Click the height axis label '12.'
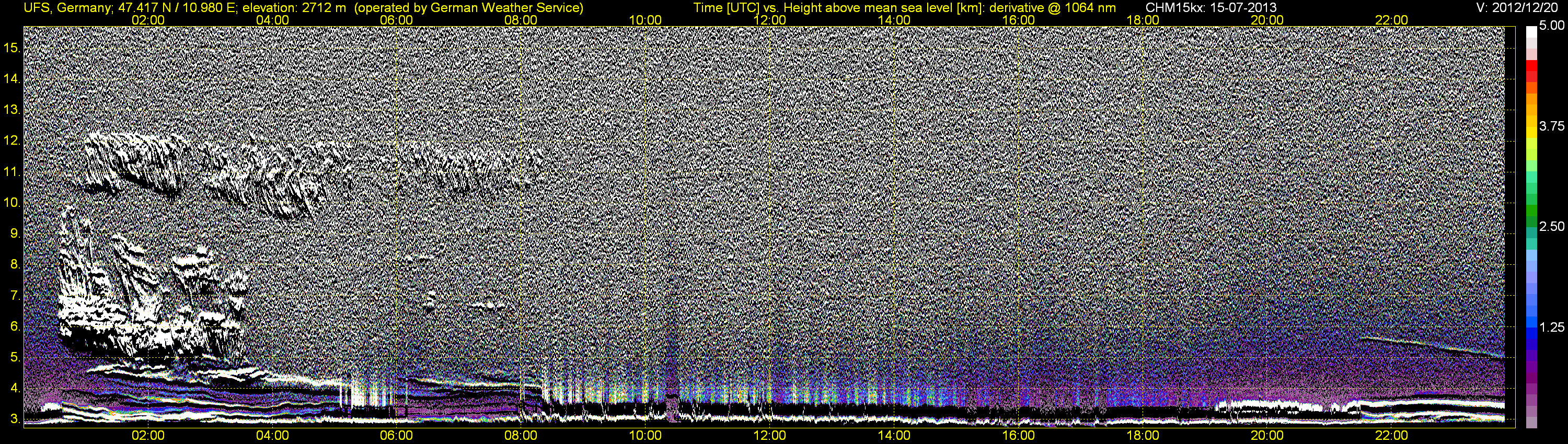 [12, 141]
